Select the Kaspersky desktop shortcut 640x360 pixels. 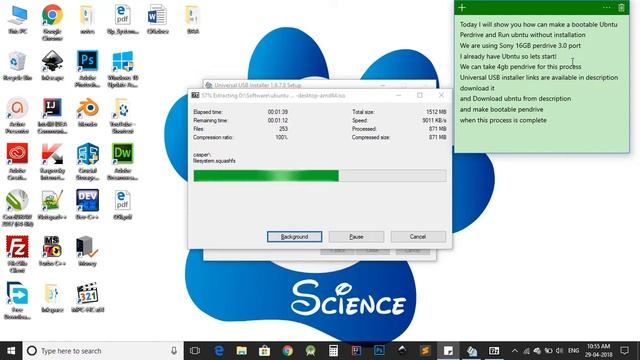[x=52, y=162]
